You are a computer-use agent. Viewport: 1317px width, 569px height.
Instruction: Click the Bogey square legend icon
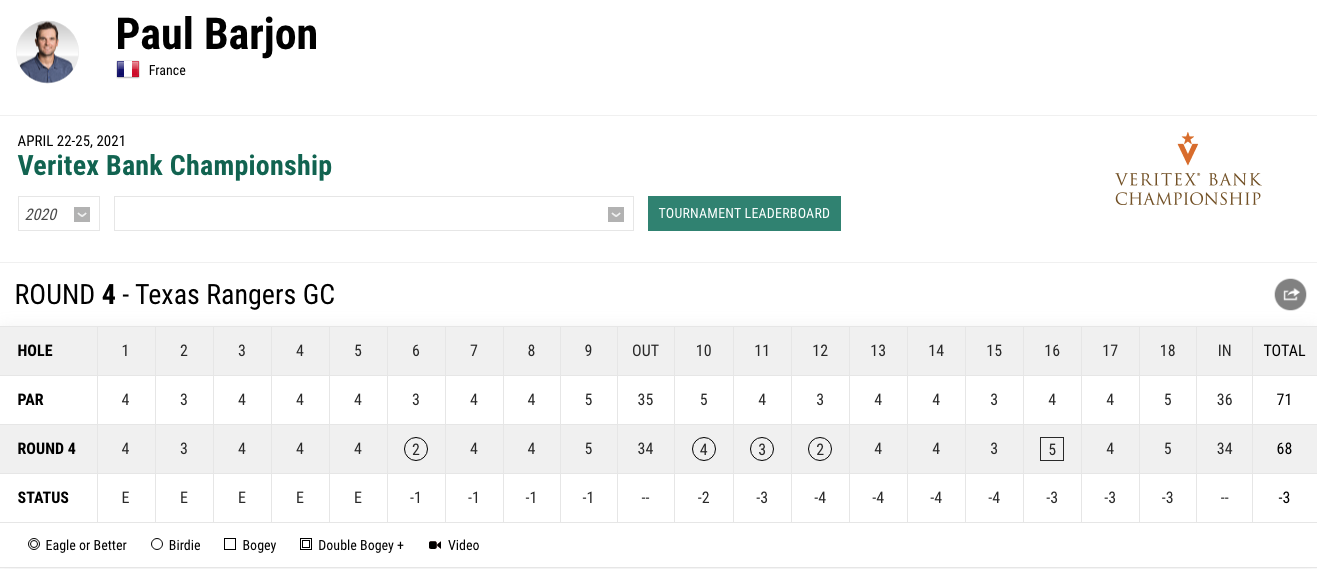pyautogui.click(x=230, y=545)
